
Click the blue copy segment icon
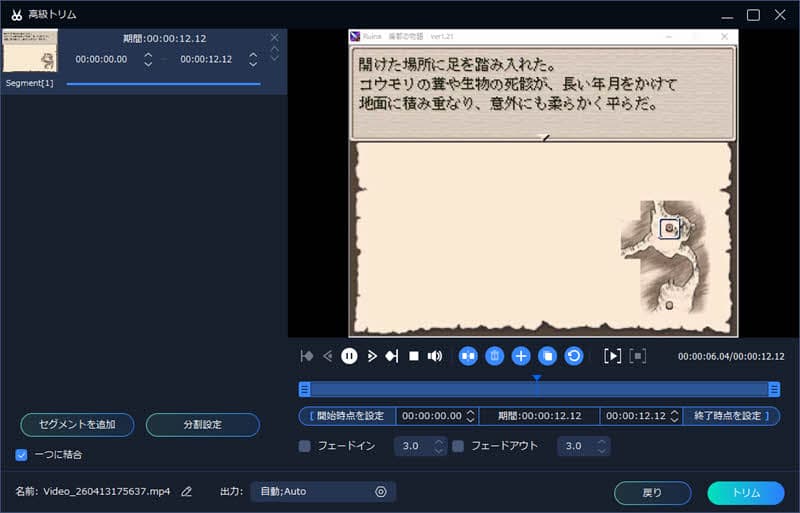[547, 356]
